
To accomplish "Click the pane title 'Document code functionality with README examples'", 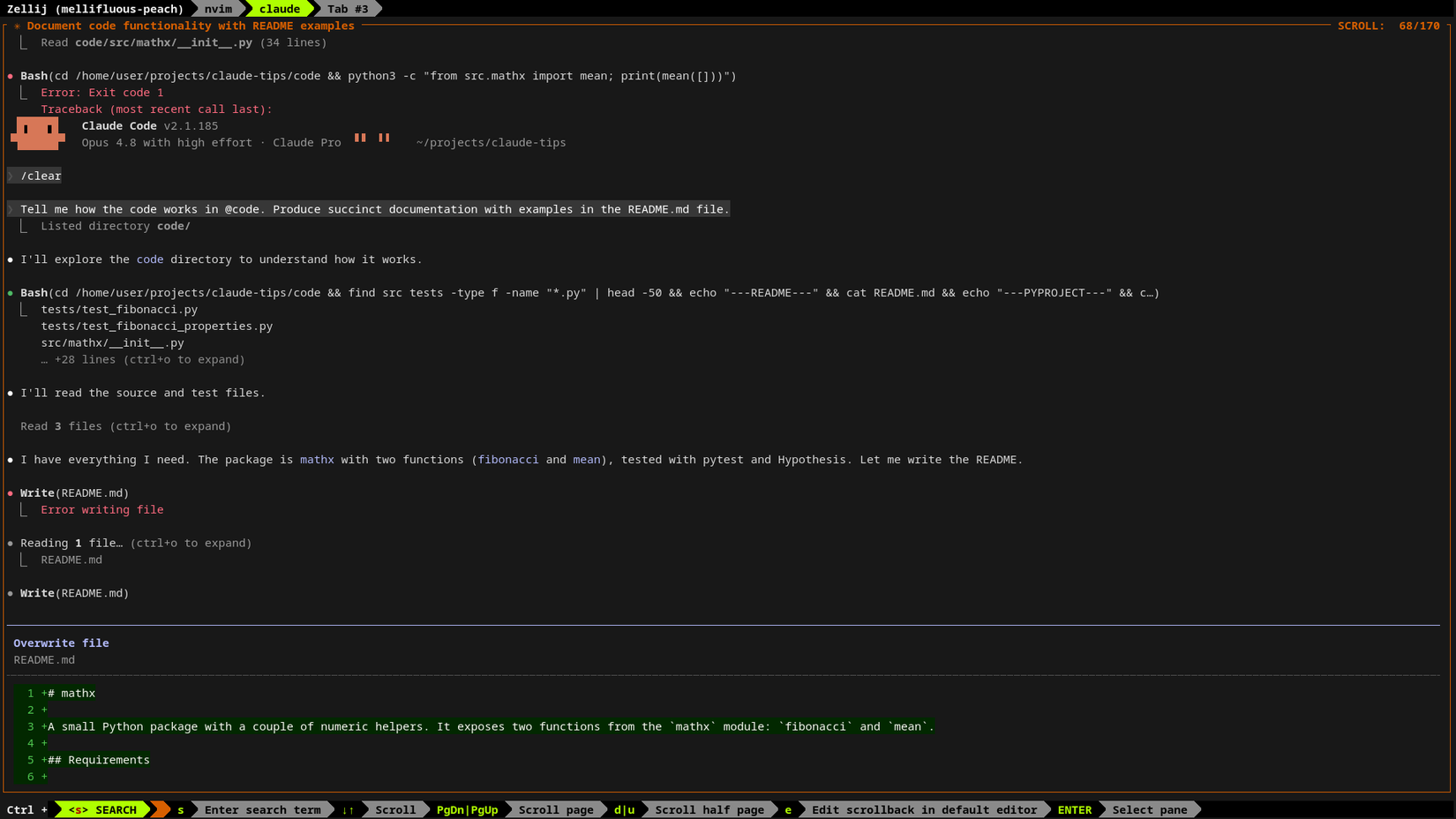I will point(191,26).
